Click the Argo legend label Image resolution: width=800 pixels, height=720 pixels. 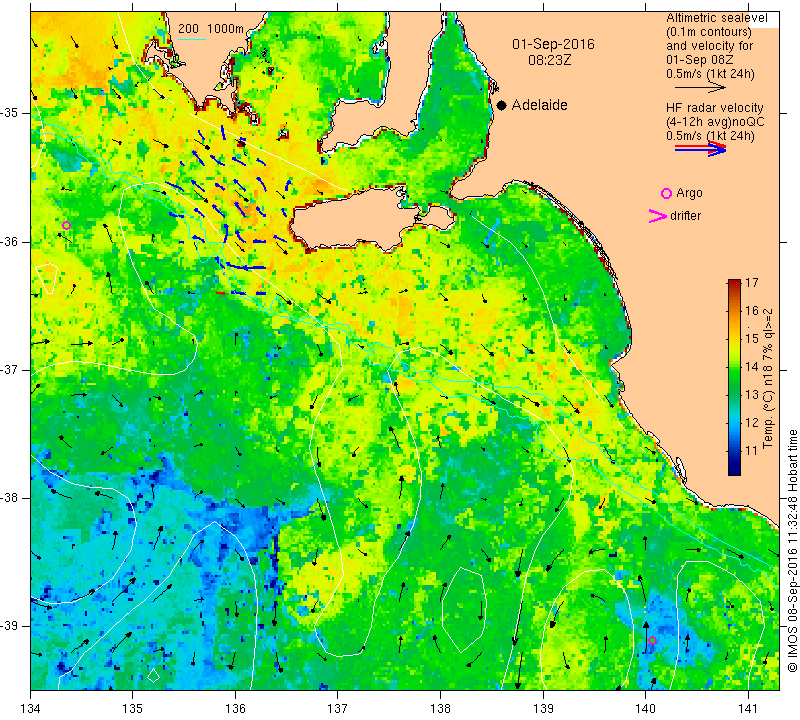pyautogui.click(x=689, y=193)
